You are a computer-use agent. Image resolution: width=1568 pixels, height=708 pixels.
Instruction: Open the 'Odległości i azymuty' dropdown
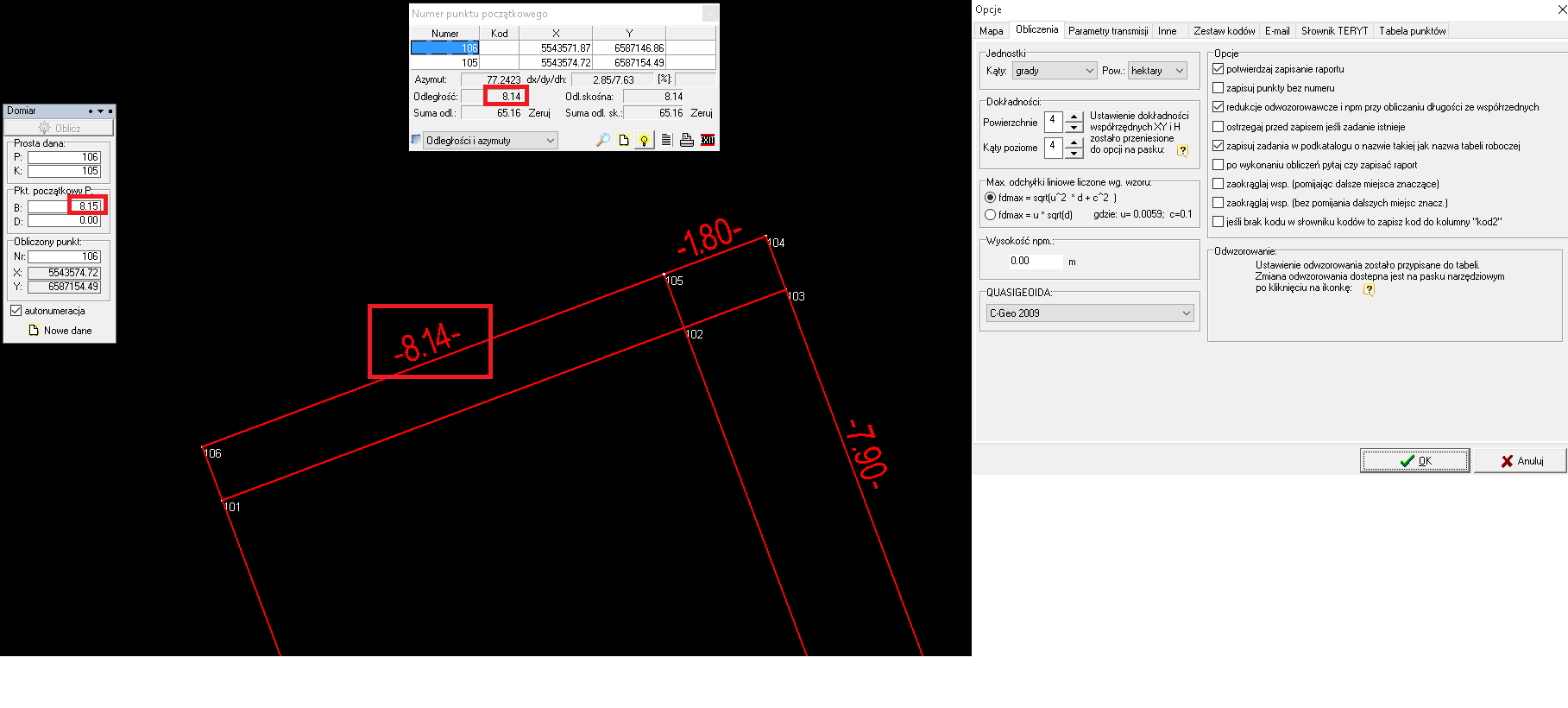[490, 140]
